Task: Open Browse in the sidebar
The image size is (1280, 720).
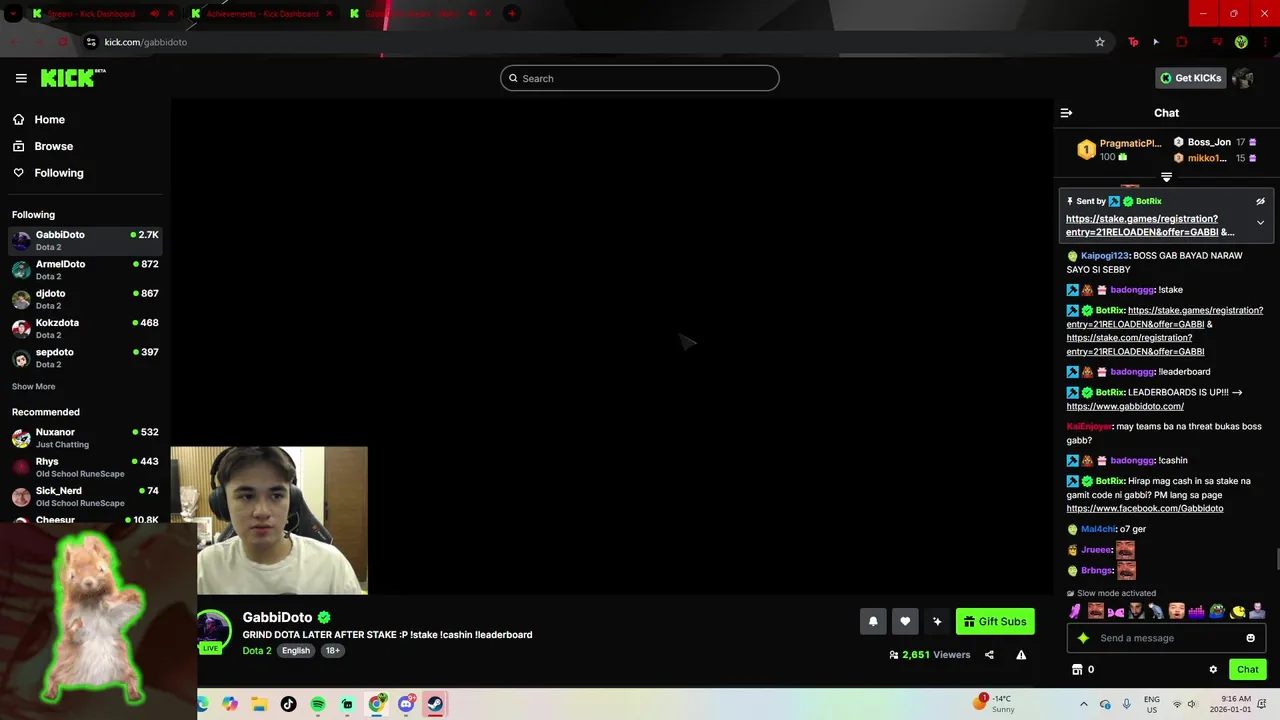Action: click(53, 146)
